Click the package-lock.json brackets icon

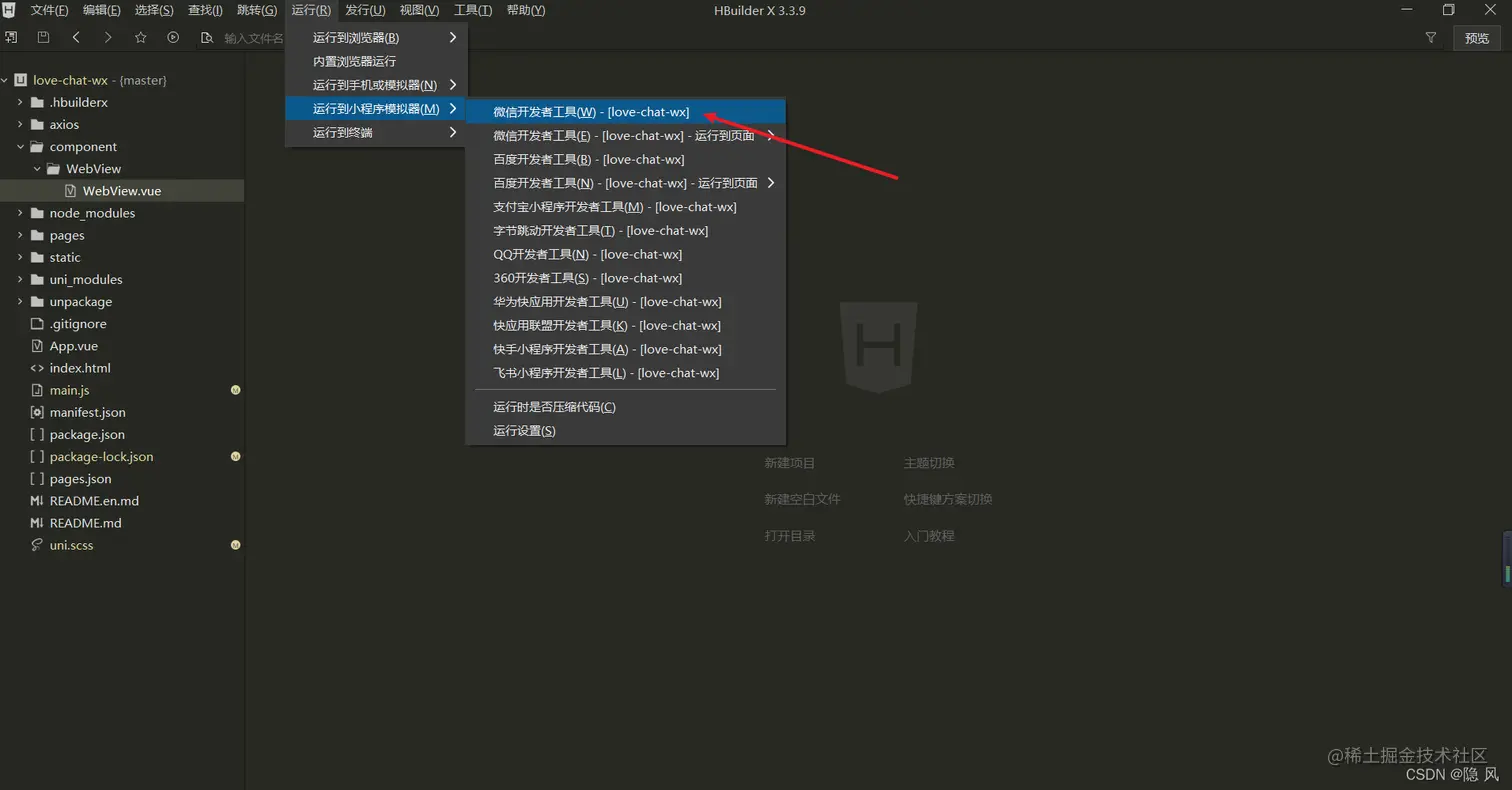(x=37, y=456)
